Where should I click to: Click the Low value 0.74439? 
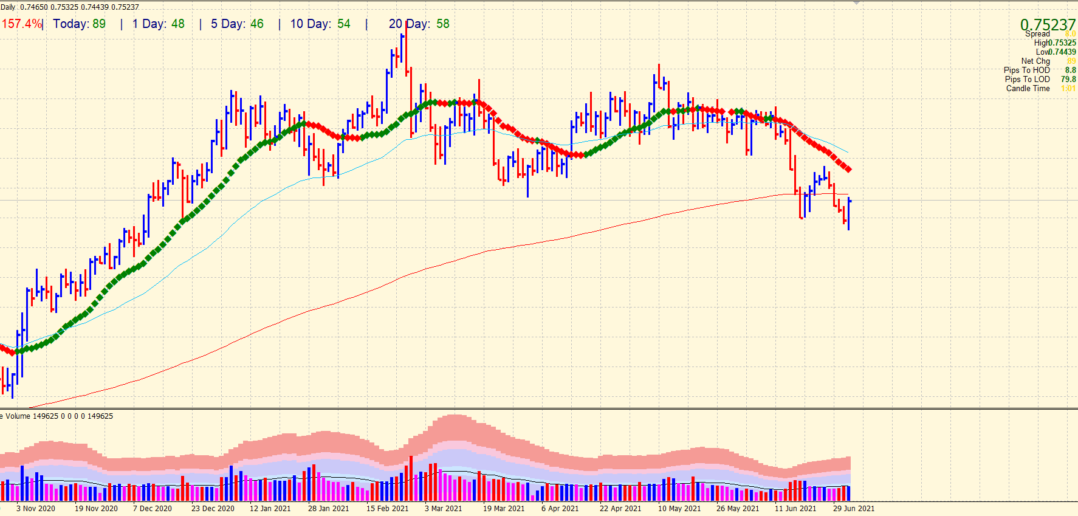tap(1062, 52)
